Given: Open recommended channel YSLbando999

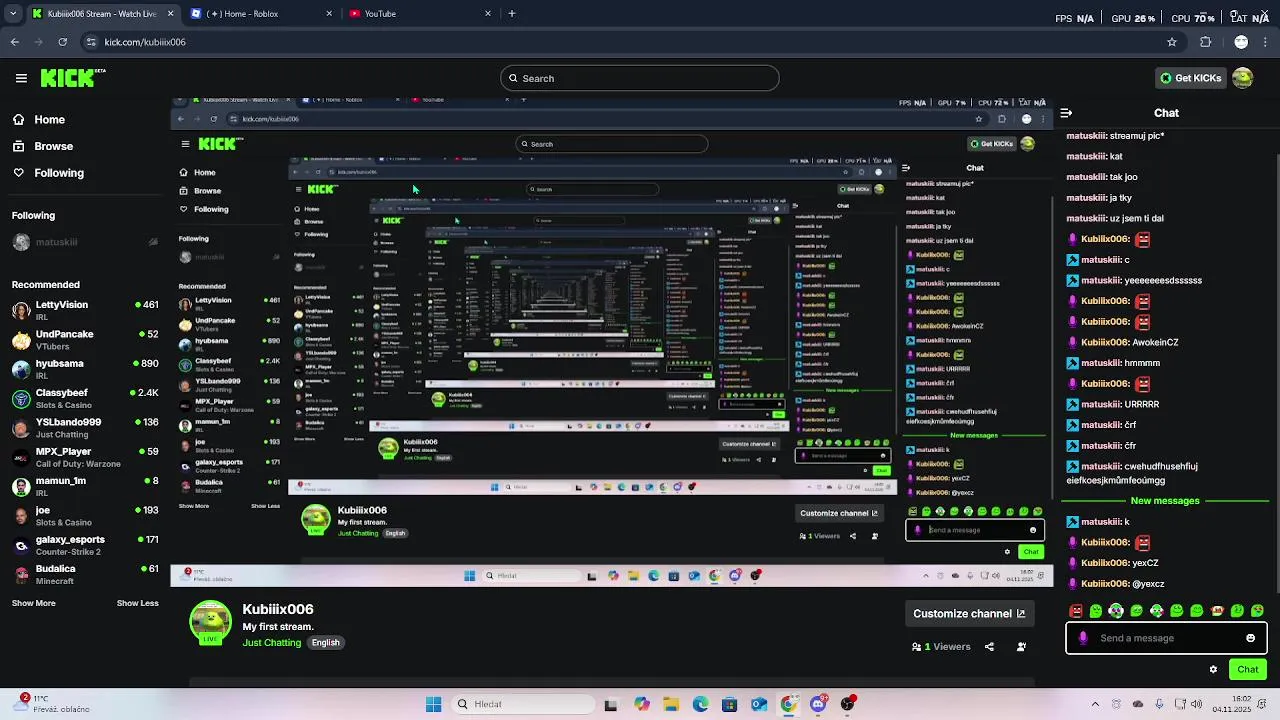Looking at the screenshot, I should (85, 428).
